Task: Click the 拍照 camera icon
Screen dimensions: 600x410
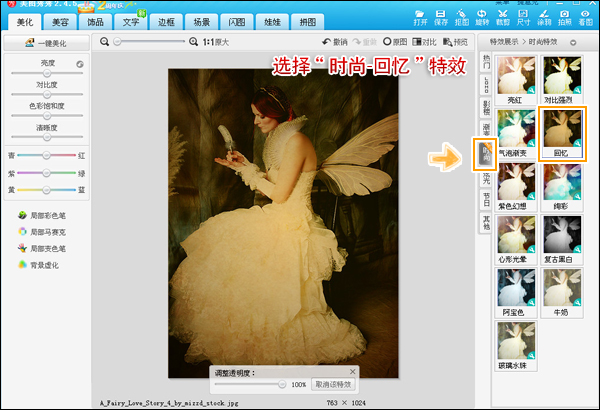Action: point(566,13)
